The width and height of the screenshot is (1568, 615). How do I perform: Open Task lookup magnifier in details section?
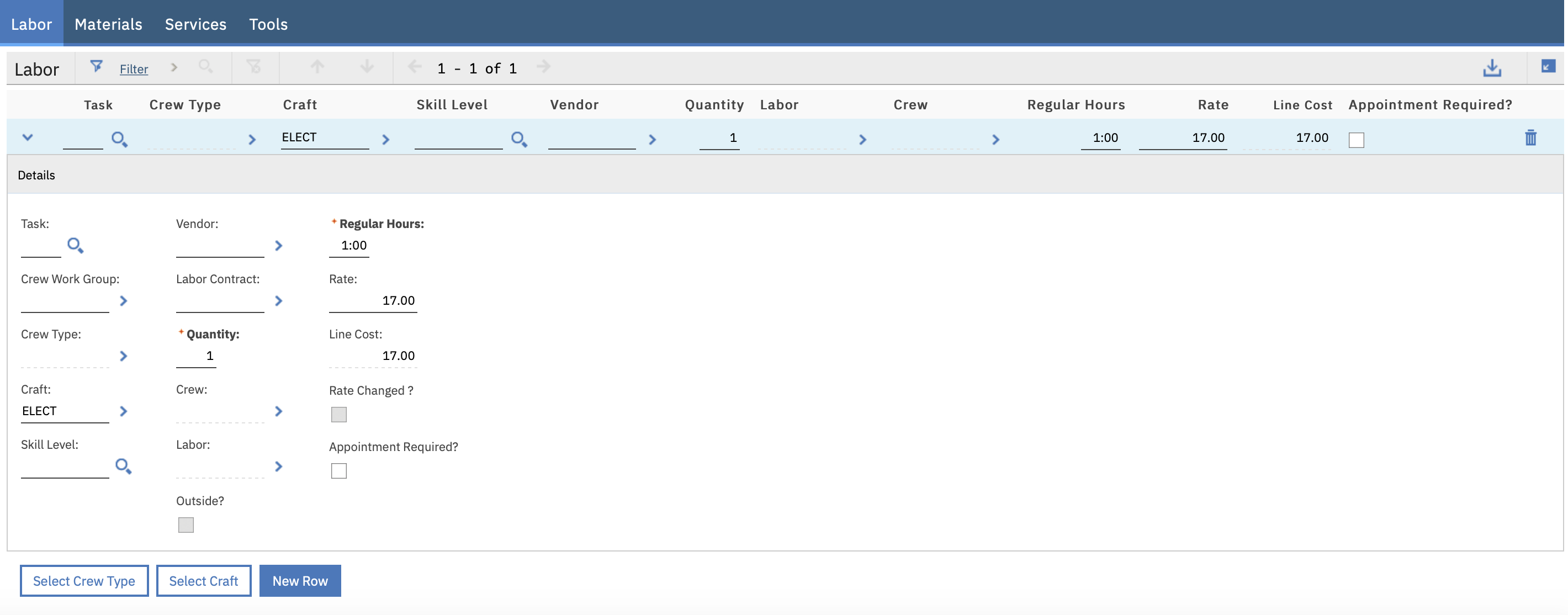[x=75, y=245]
